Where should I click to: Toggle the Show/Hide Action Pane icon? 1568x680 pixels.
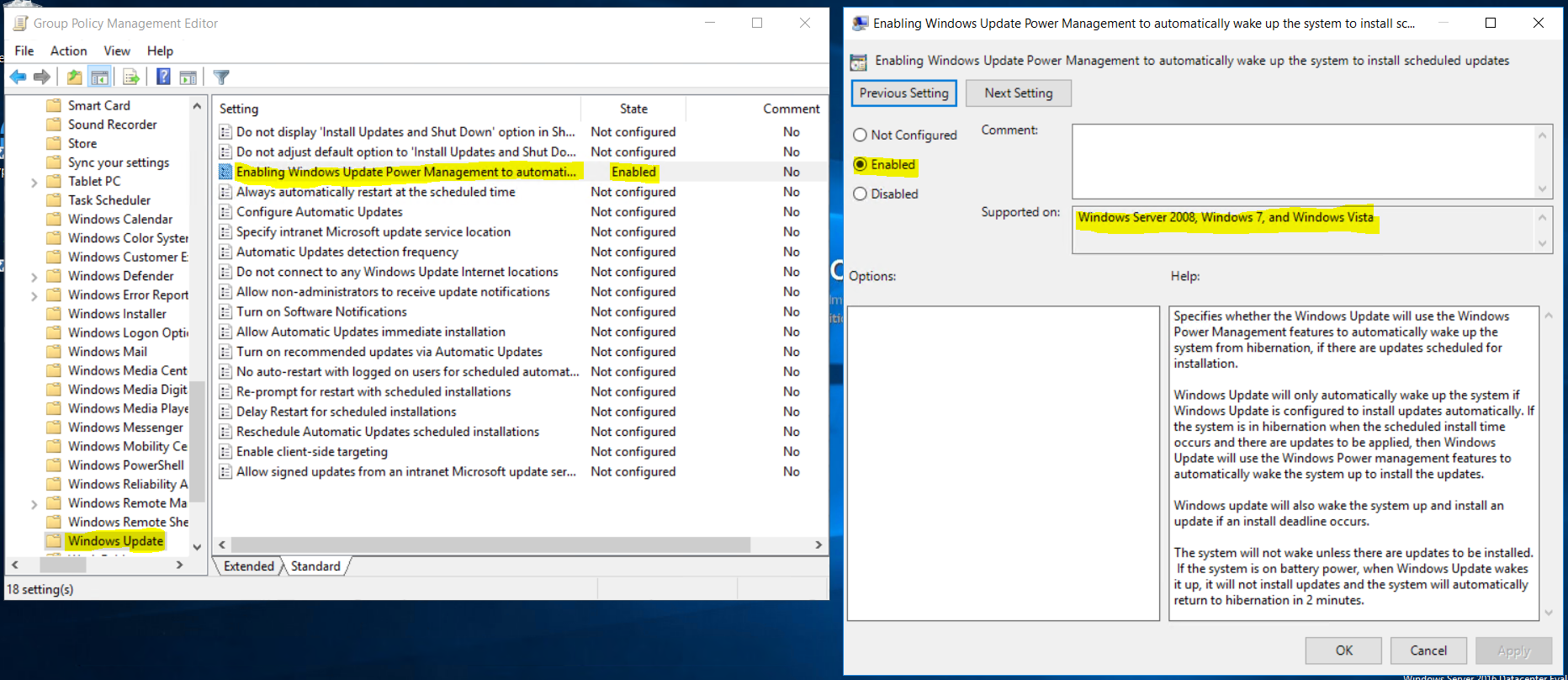point(188,77)
